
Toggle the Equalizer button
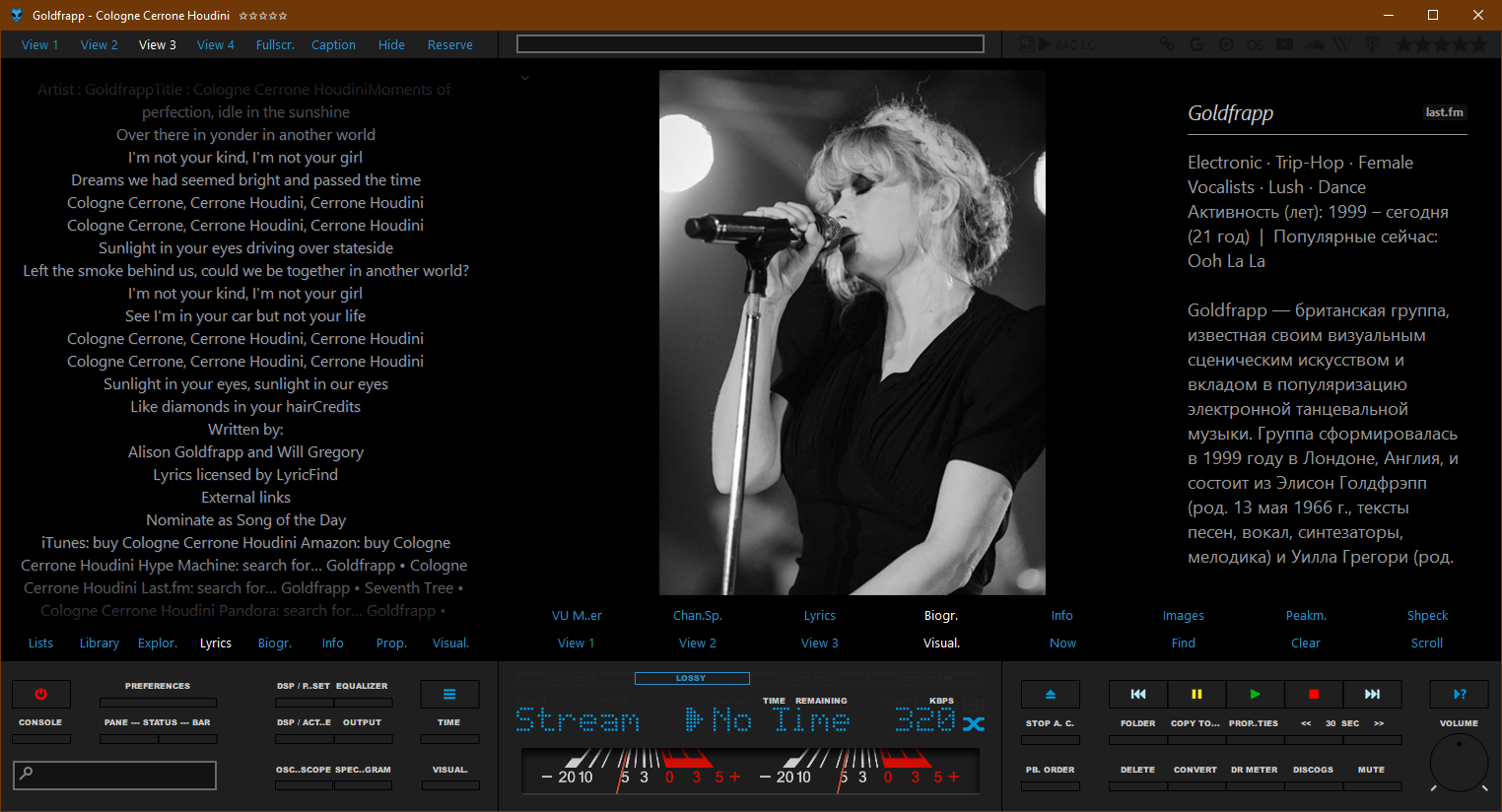click(362, 686)
